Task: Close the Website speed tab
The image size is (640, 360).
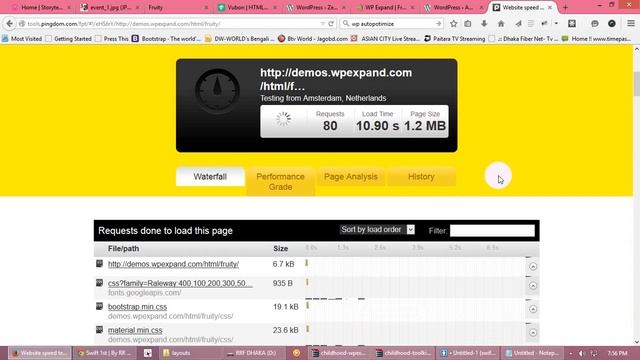Action: click(x=550, y=7)
